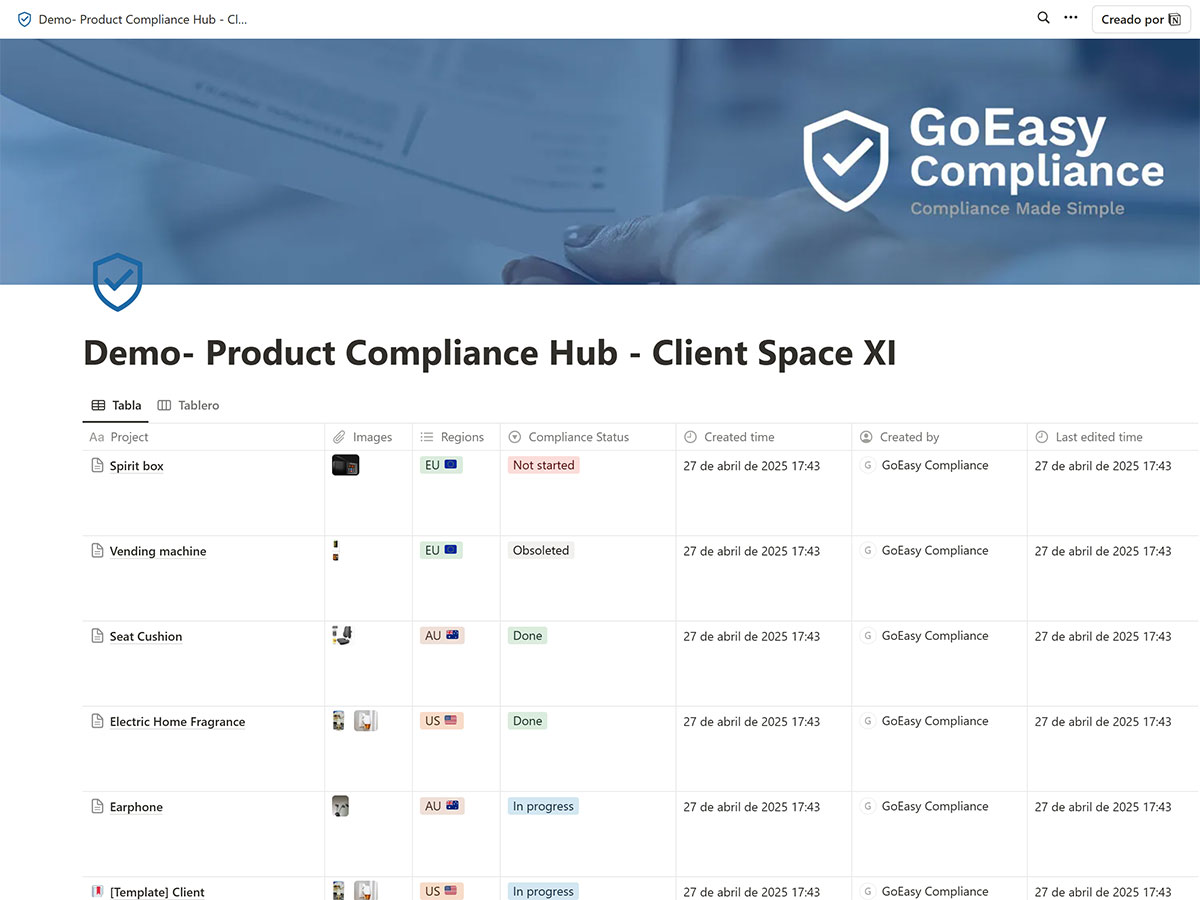Click the blue shield page icon
This screenshot has width=1200, height=900.
[x=117, y=282]
